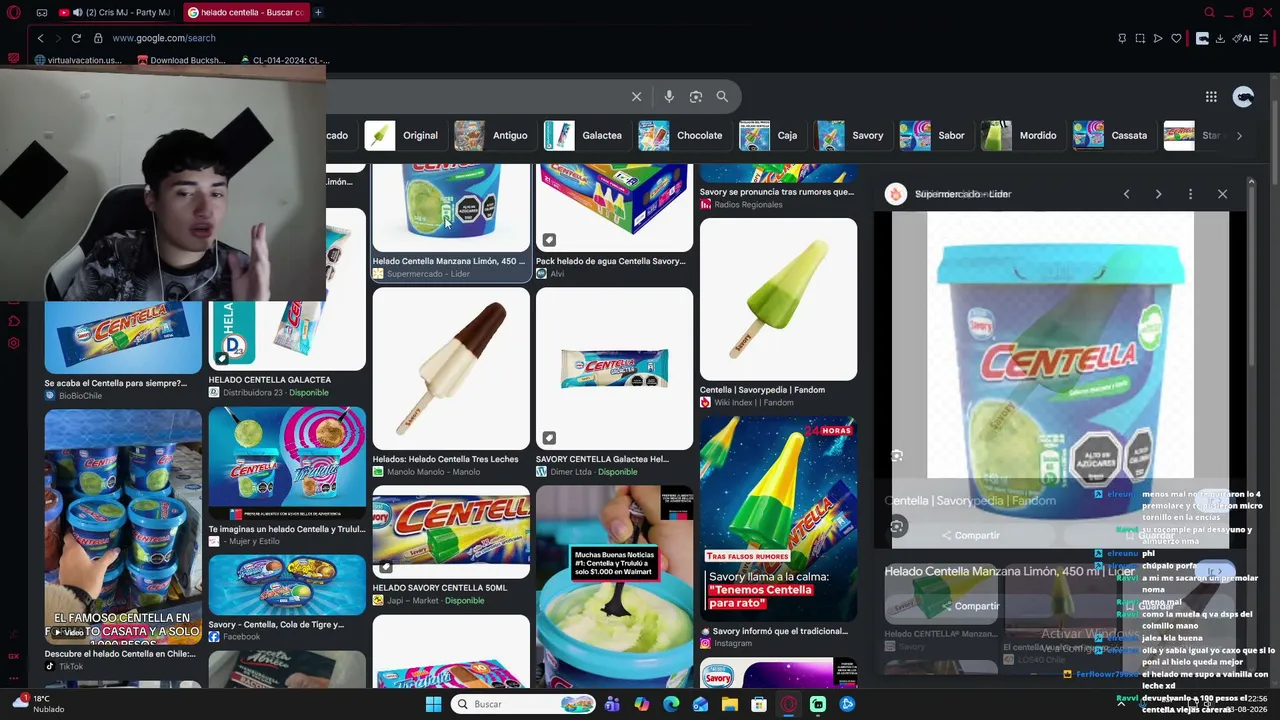
Task: Show next image in preview panel
Action: 1158,194
